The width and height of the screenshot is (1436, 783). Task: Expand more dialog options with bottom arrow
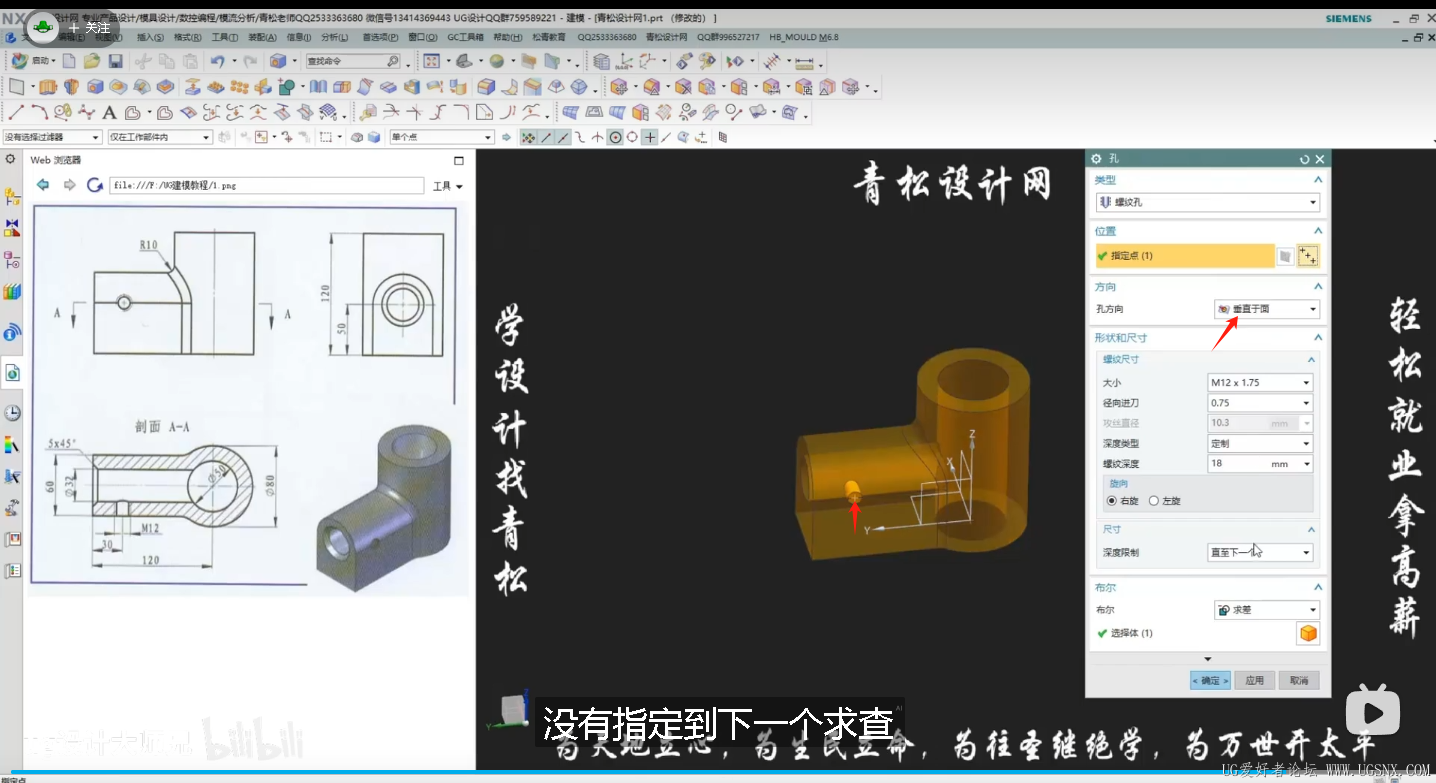tap(1208, 659)
